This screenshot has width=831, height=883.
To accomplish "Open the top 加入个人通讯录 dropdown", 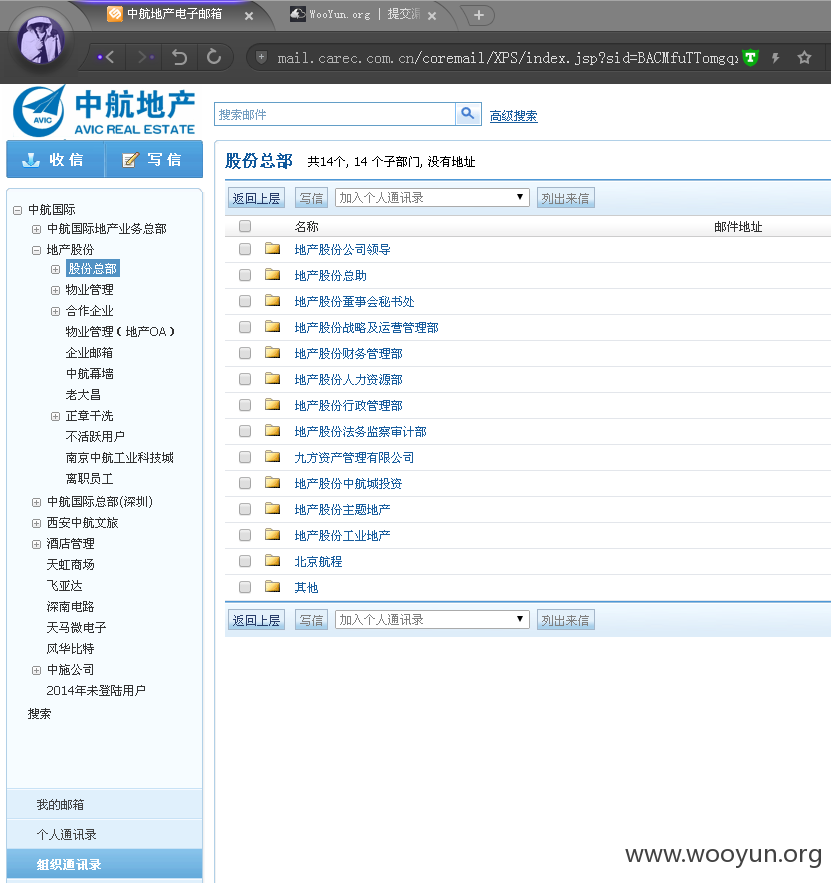I will pyautogui.click(x=432, y=198).
